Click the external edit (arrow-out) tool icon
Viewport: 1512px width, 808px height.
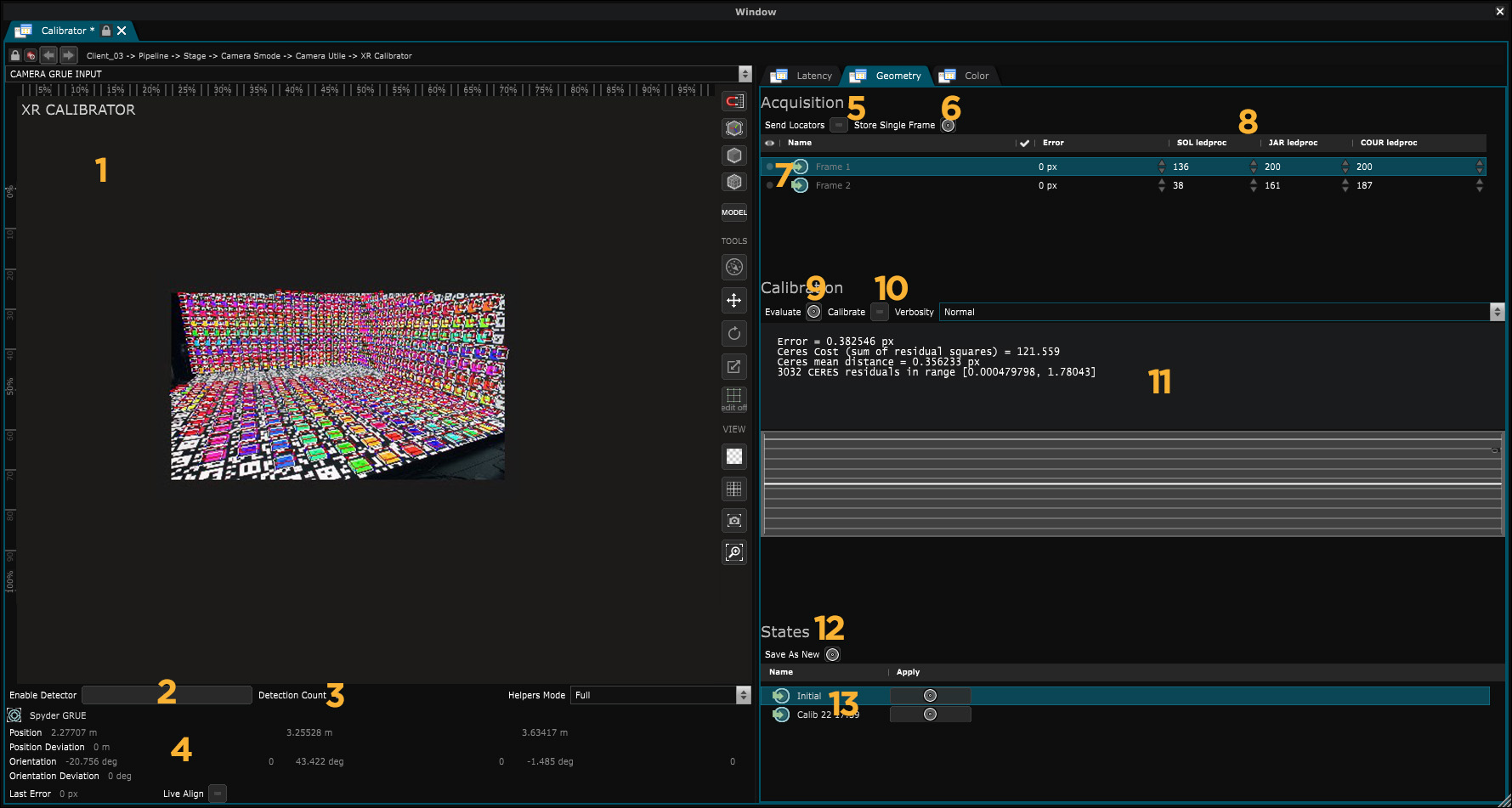click(734, 366)
